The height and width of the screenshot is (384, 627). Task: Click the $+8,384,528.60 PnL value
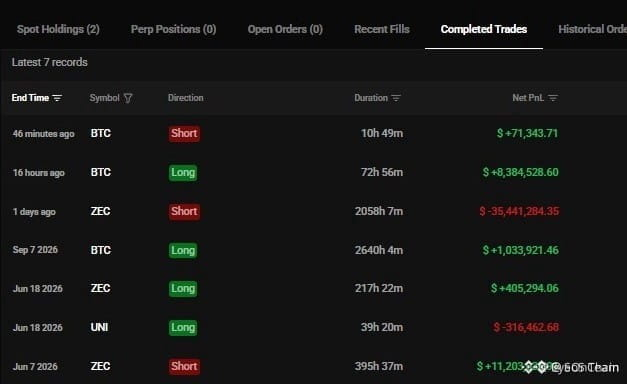pyautogui.click(x=520, y=172)
